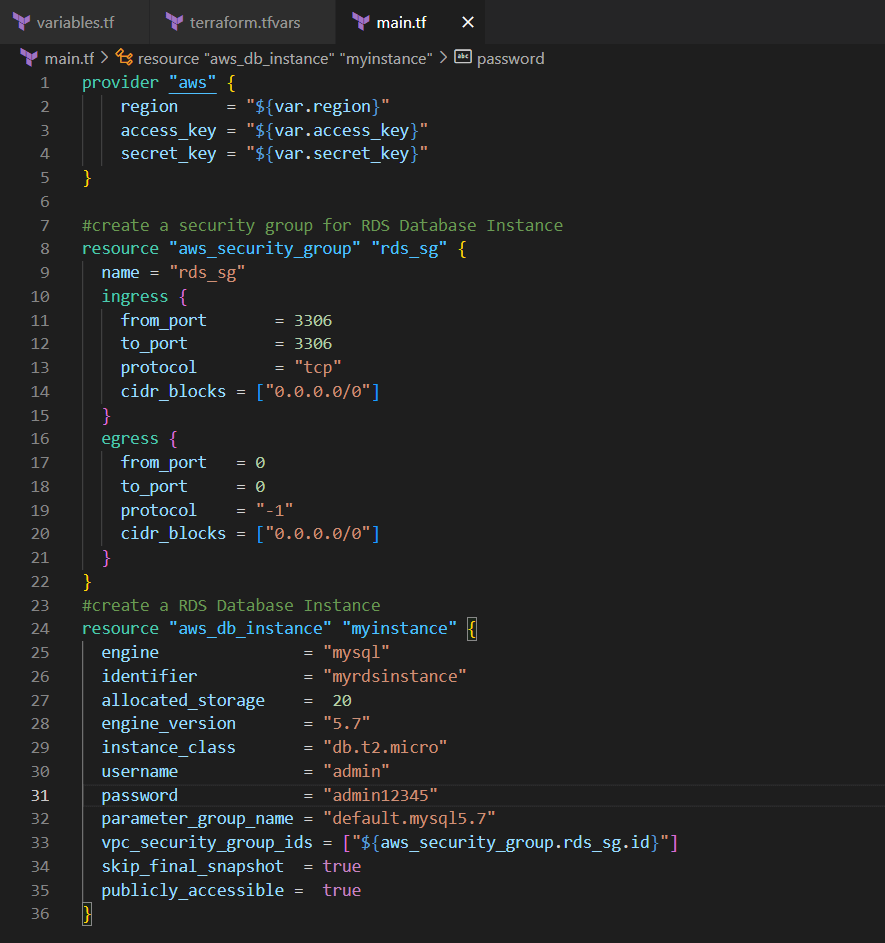The height and width of the screenshot is (943, 885).
Task: Open password breadcrumb segment
Action: tap(510, 58)
